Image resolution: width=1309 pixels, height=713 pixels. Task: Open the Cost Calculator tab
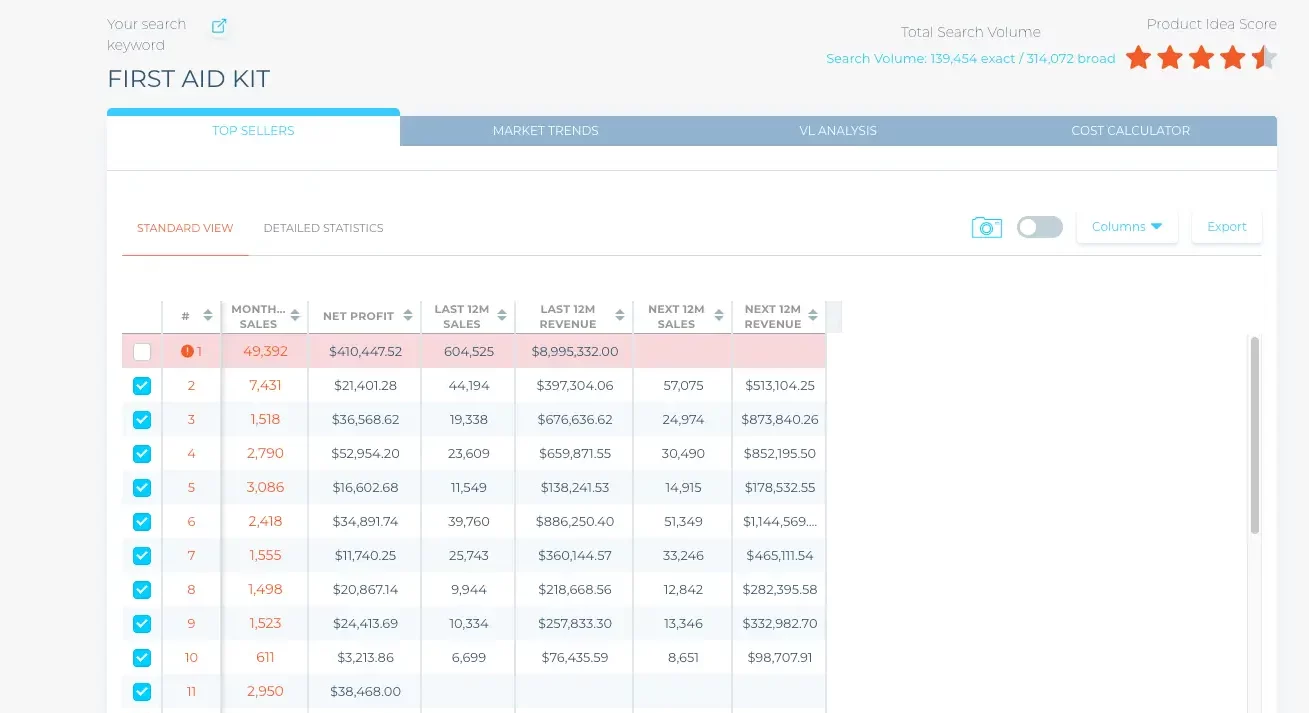1130,131
